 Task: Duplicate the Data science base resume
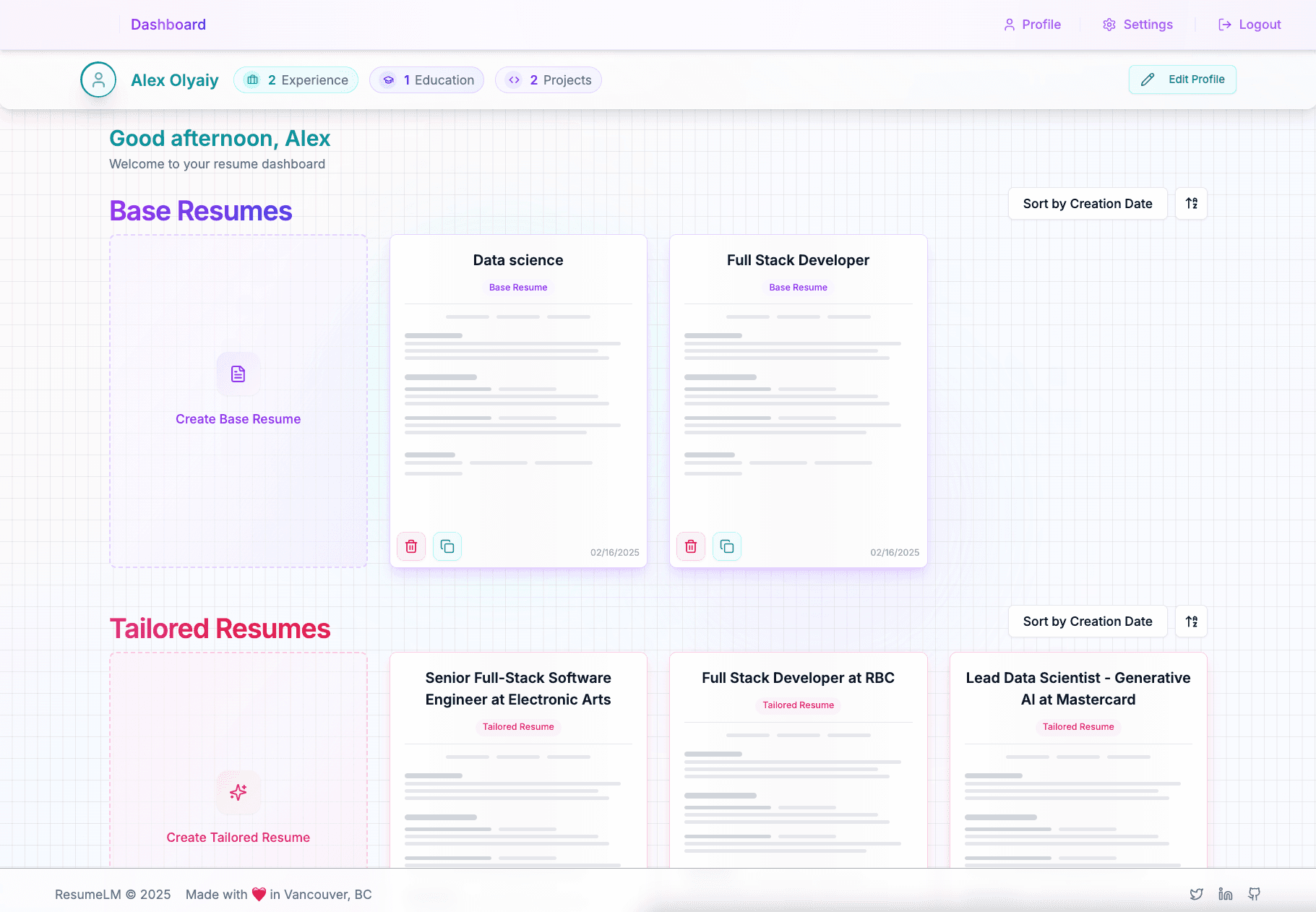tap(447, 546)
